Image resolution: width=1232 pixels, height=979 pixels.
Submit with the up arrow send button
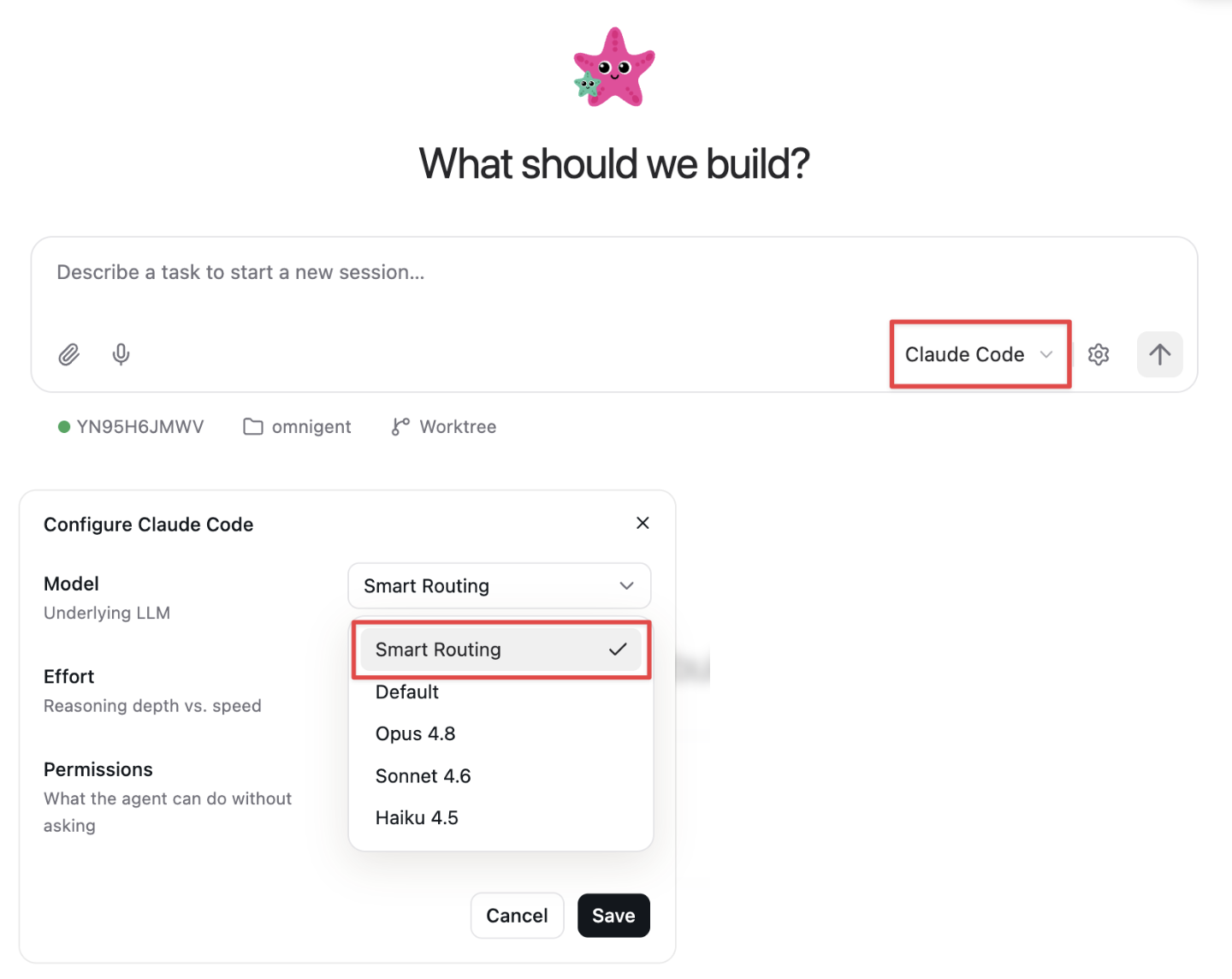tap(1159, 354)
